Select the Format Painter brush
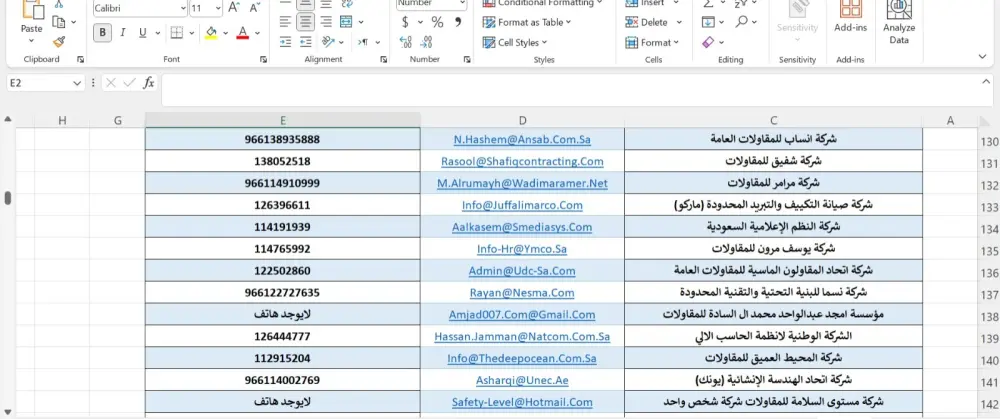1000x419 pixels. (59, 42)
